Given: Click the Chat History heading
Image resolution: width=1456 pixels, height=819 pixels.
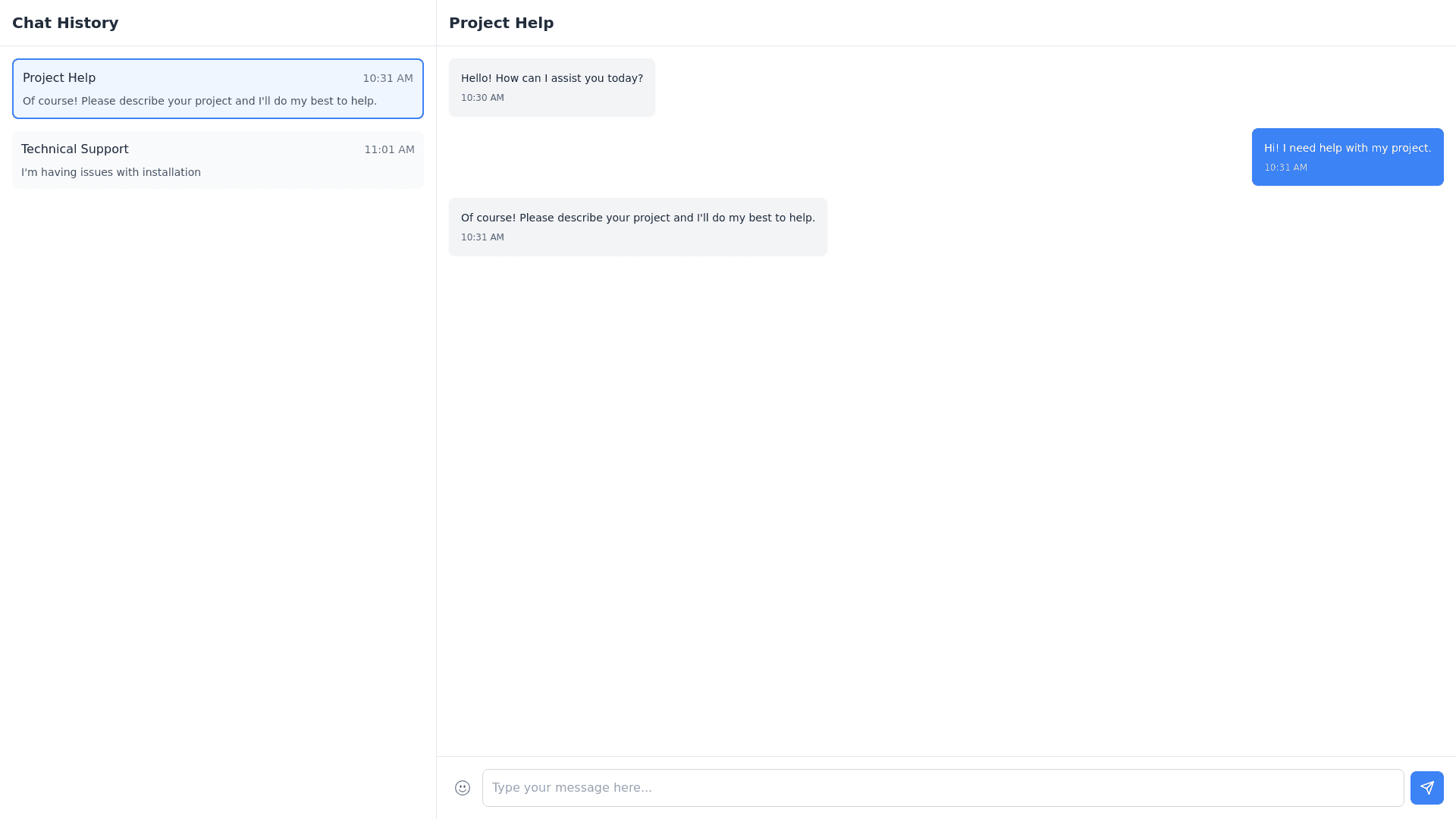Looking at the screenshot, I should (x=65, y=23).
